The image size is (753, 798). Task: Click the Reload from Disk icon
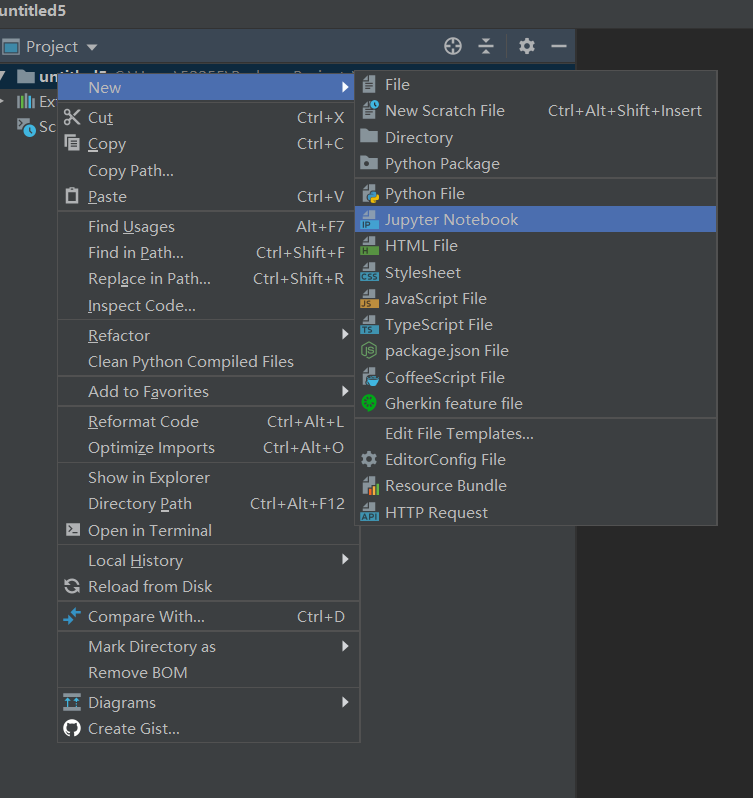(72, 586)
